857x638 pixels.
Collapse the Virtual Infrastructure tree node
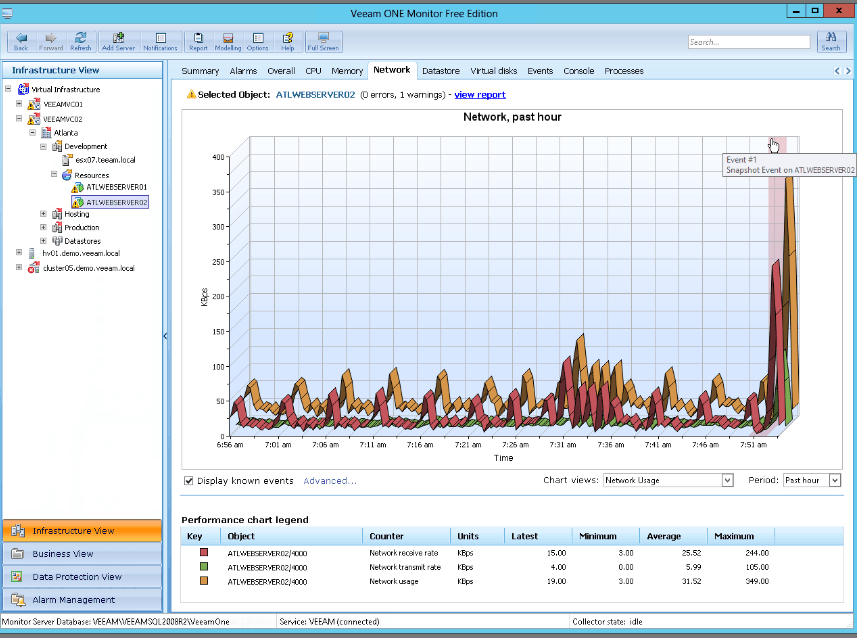point(8,89)
